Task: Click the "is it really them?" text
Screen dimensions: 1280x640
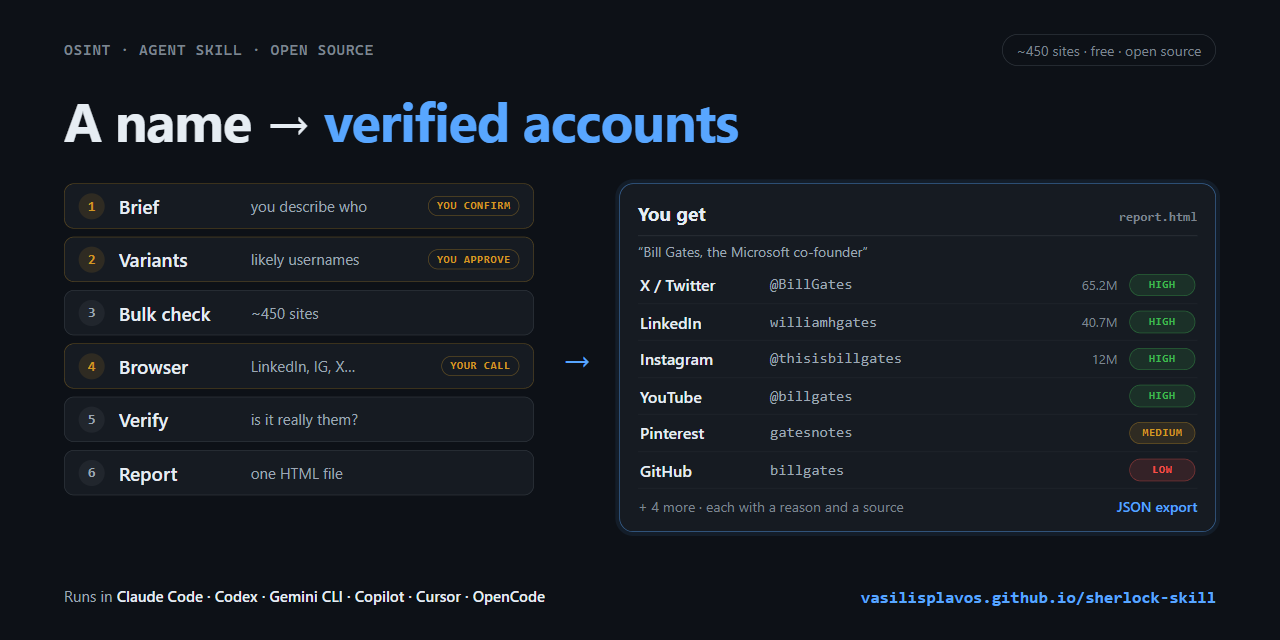Action: point(304,420)
